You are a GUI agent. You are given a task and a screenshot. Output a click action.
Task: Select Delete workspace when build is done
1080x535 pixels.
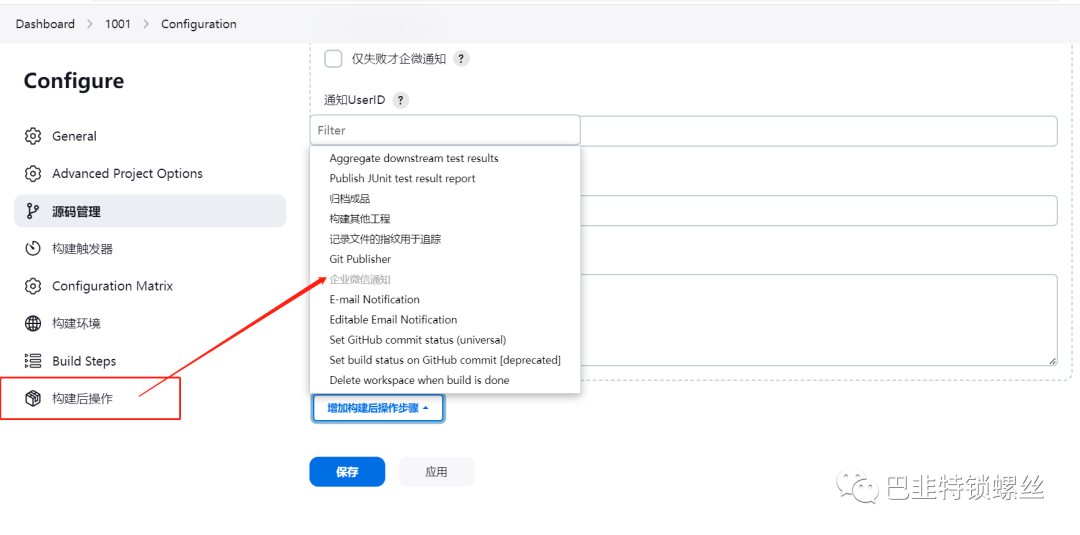pyautogui.click(x=419, y=380)
